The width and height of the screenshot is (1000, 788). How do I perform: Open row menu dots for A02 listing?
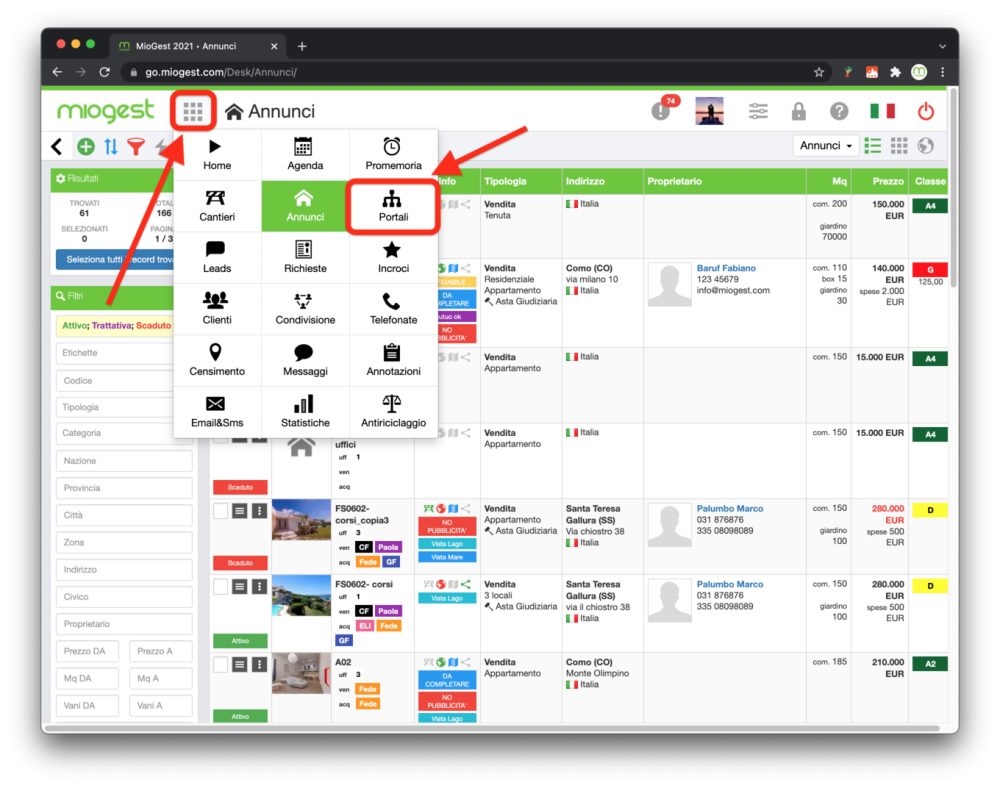pyautogui.click(x=259, y=665)
